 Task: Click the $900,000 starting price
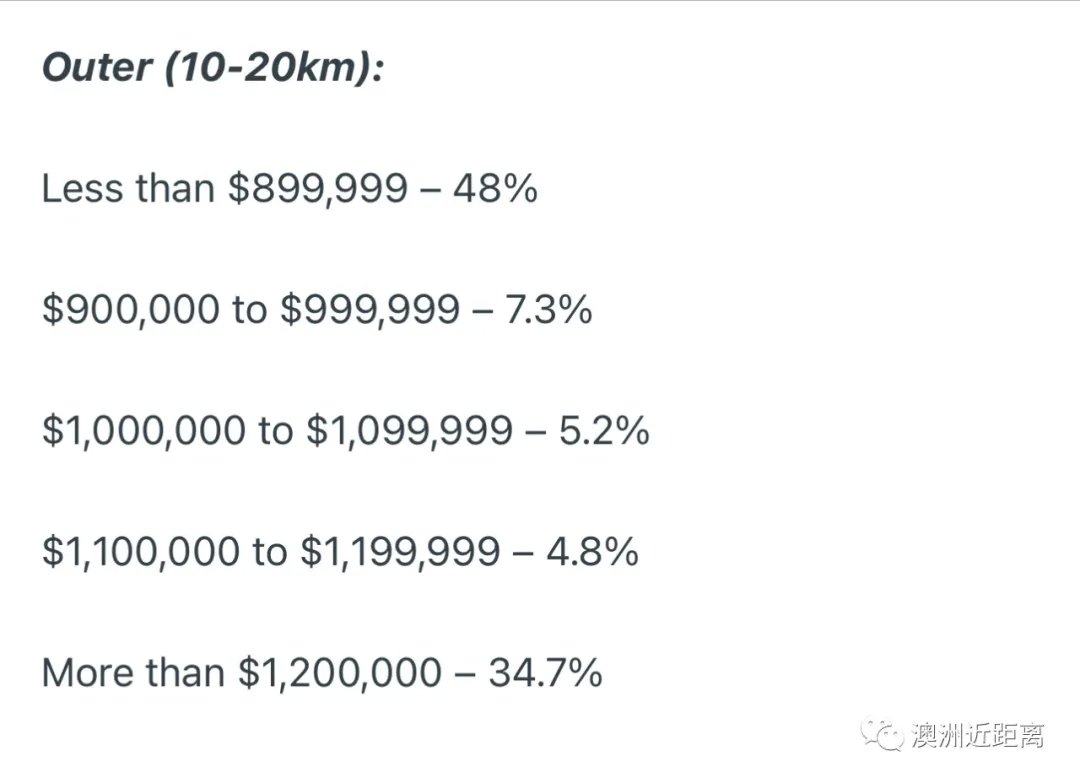click(x=131, y=310)
